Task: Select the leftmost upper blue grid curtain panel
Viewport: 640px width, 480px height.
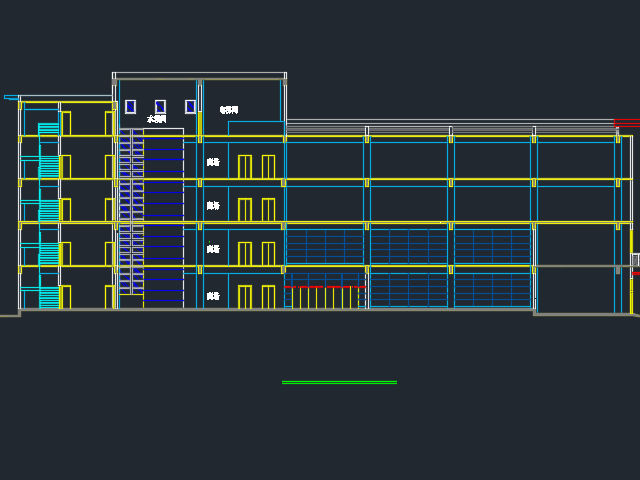Action: pyautogui.click(x=325, y=246)
